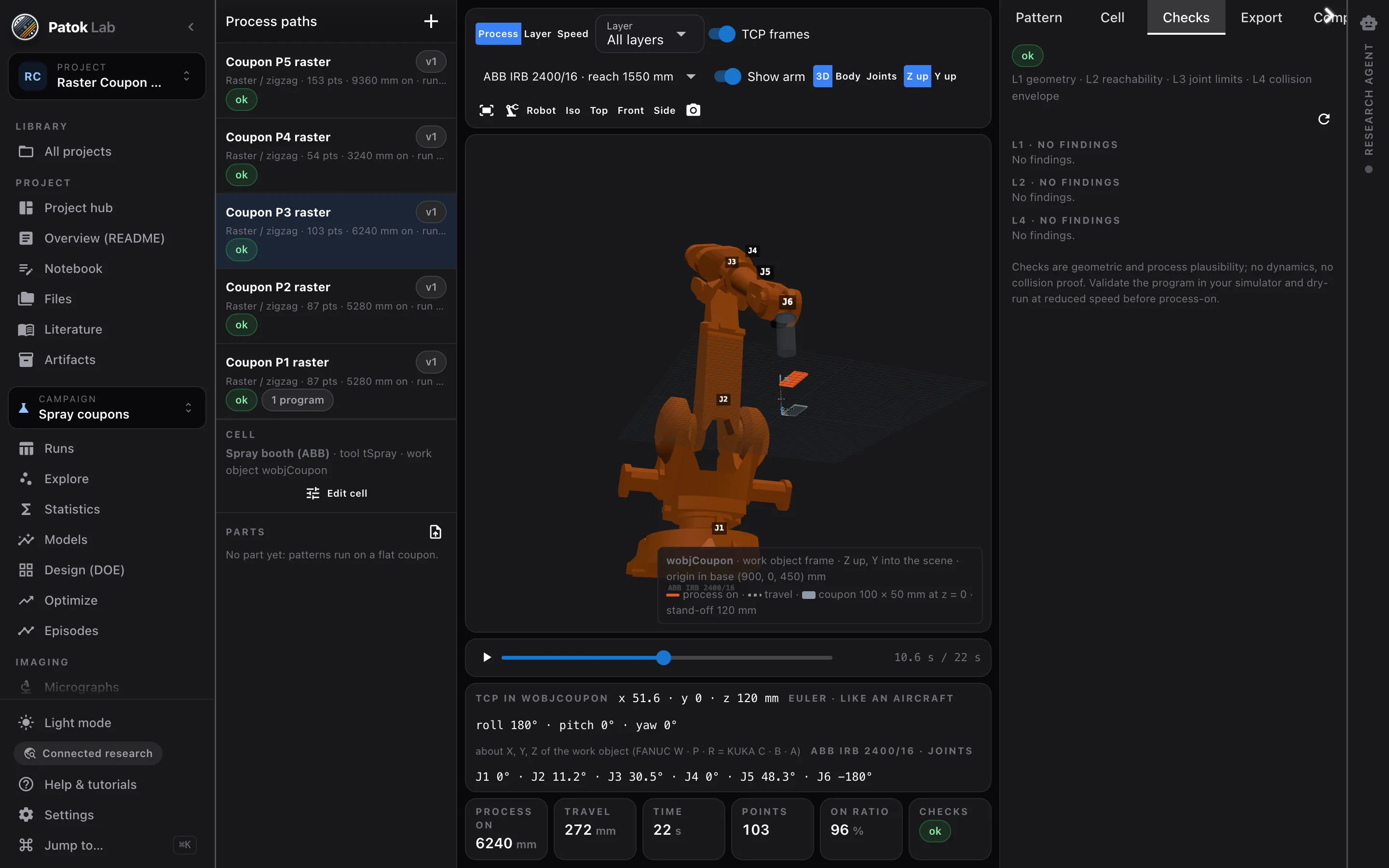Viewport: 1389px width, 868px height.
Task: Collapse the sidebar with chevron icon
Action: coord(191,27)
